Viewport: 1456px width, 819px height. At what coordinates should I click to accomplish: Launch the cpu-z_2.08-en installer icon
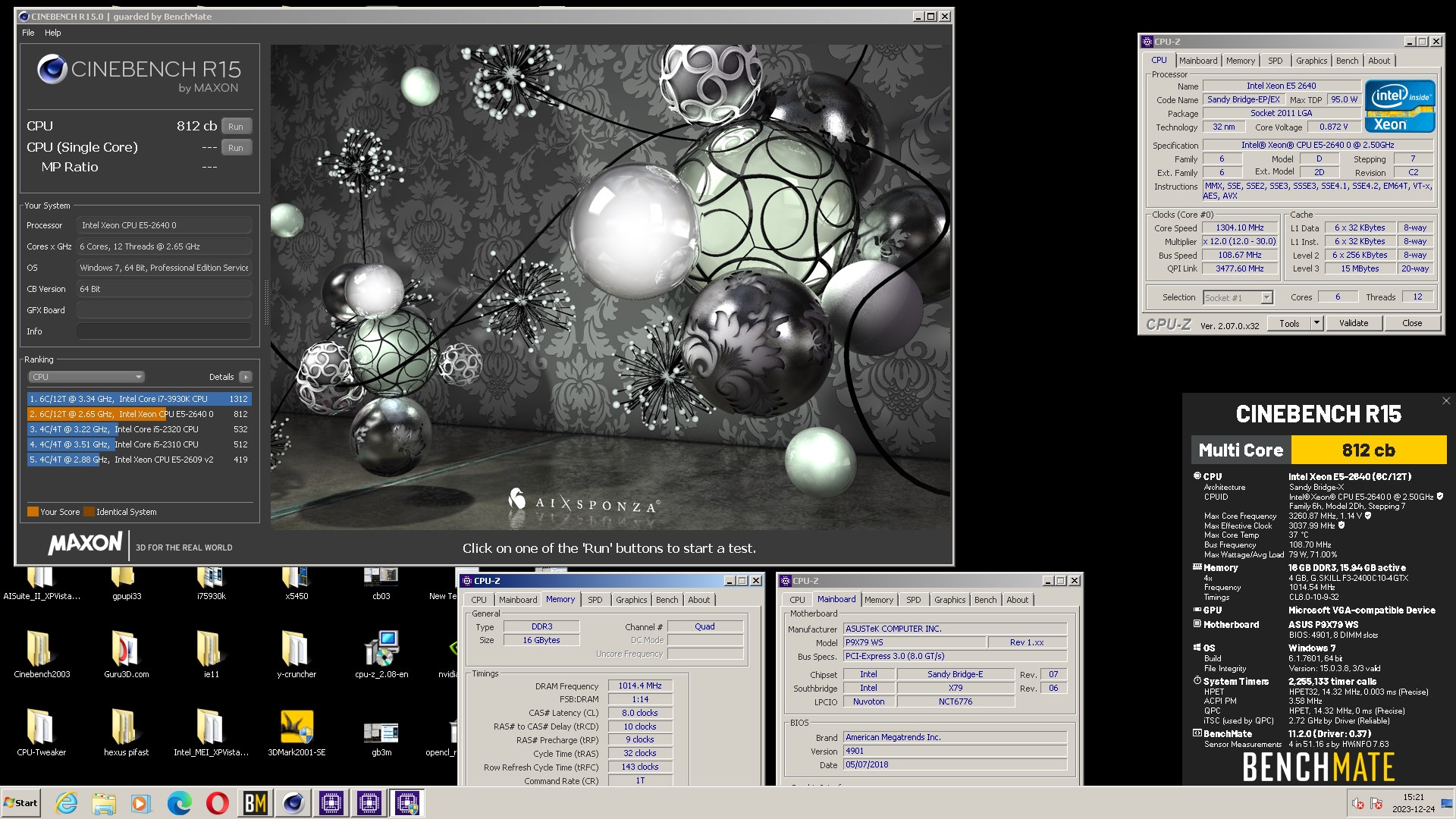[381, 653]
